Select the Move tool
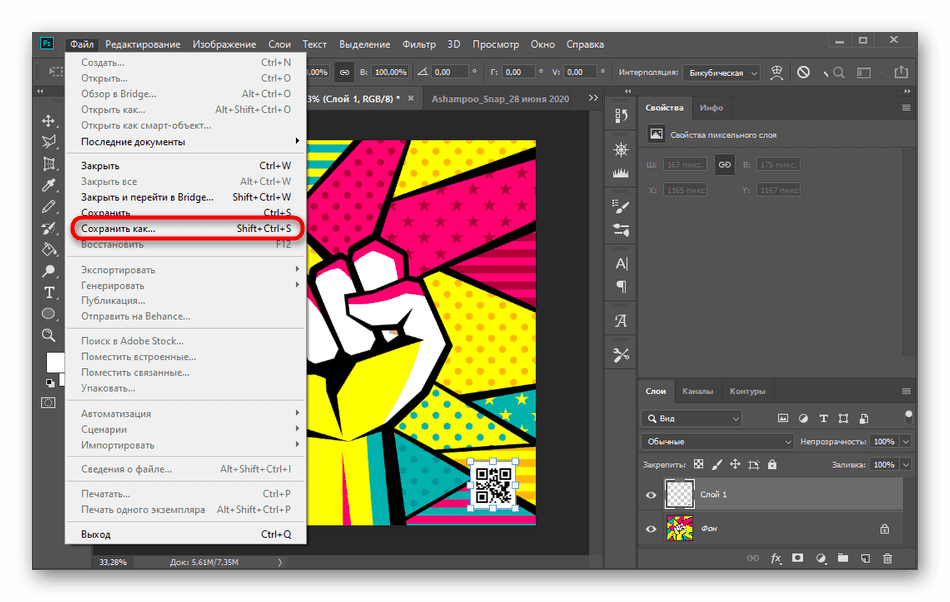Viewport: 950px width, 602px height. coord(48,121)
